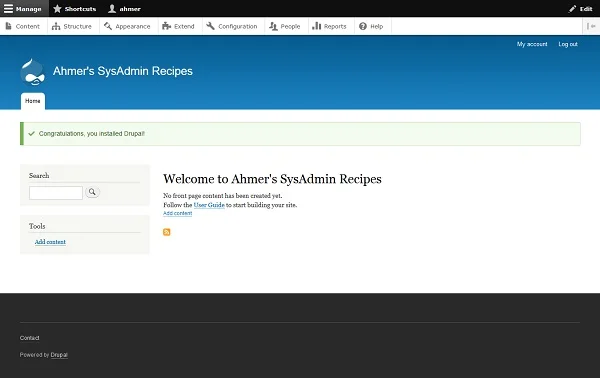Open the Help admin menu
This screenshot has height=378, width=600.
click(371, 26)
